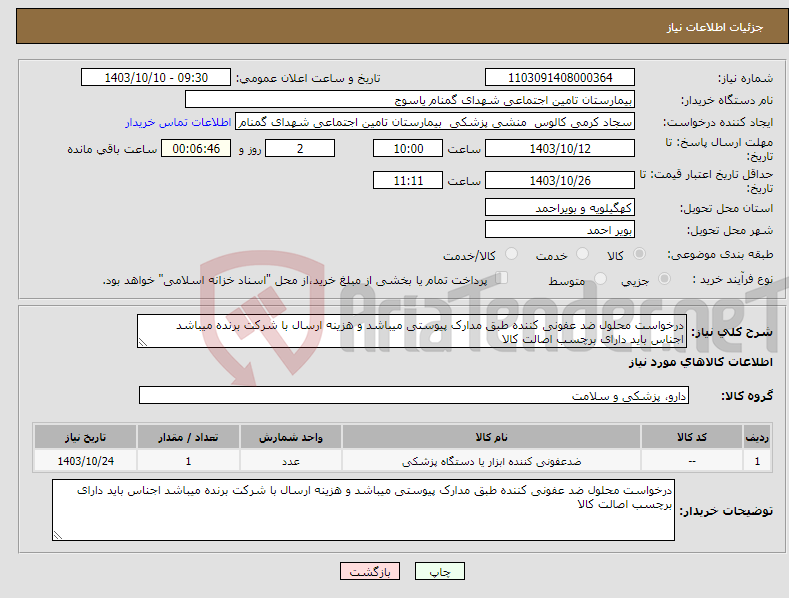Click the deadline hour field 10:00
The height and width of the screenshot is (598, 789).
pos(408,148)
